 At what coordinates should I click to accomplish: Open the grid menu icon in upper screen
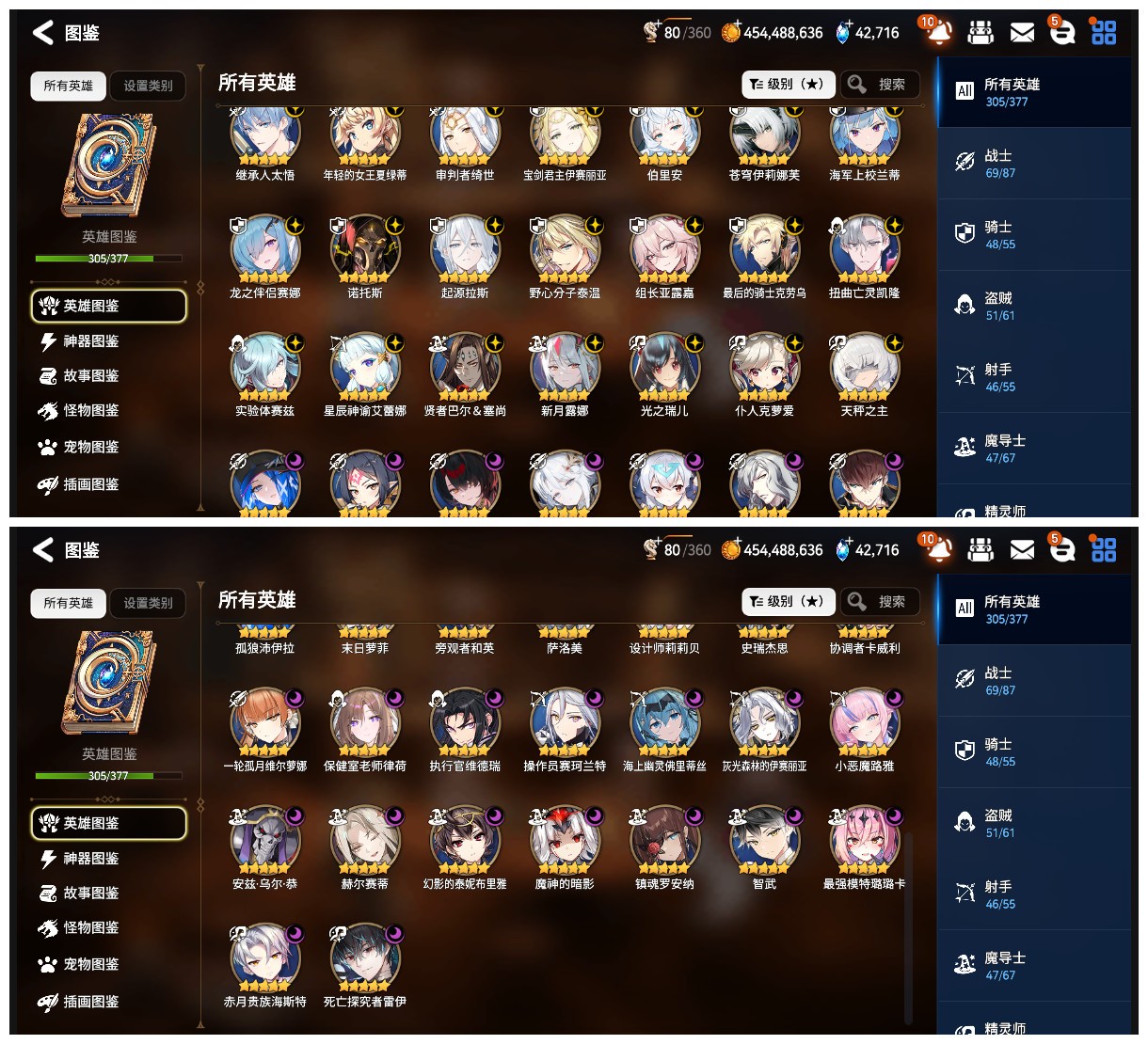[1104, 33]
